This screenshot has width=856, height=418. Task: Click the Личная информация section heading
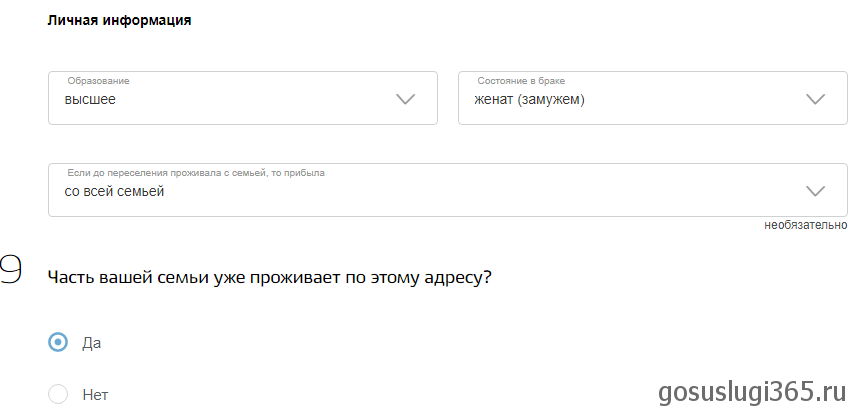(119, 21)
